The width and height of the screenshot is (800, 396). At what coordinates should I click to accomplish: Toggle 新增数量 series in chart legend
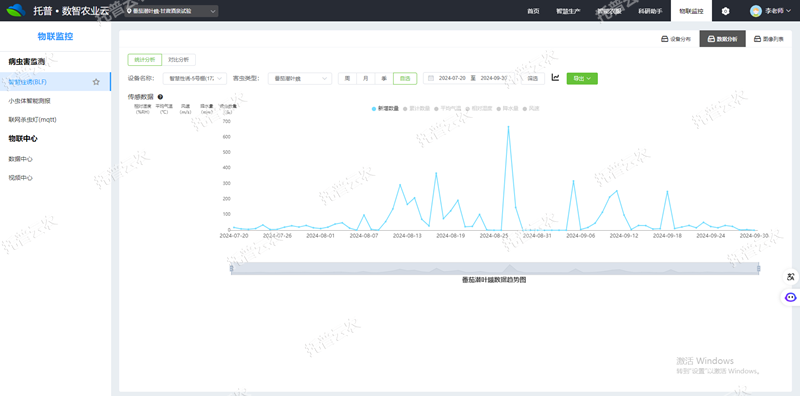tap(386, 109)
